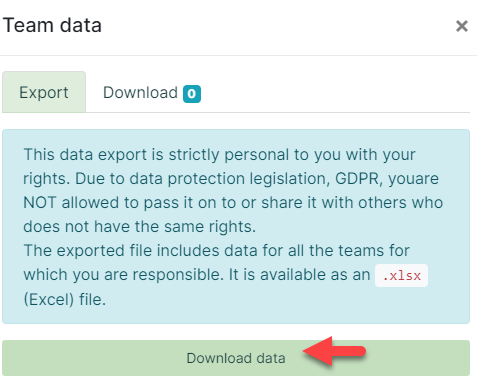Image resolution: width=477 pixels, height=389 pixels.
Task: Click the blue 0 count badge
Action: tap(192, 94)
